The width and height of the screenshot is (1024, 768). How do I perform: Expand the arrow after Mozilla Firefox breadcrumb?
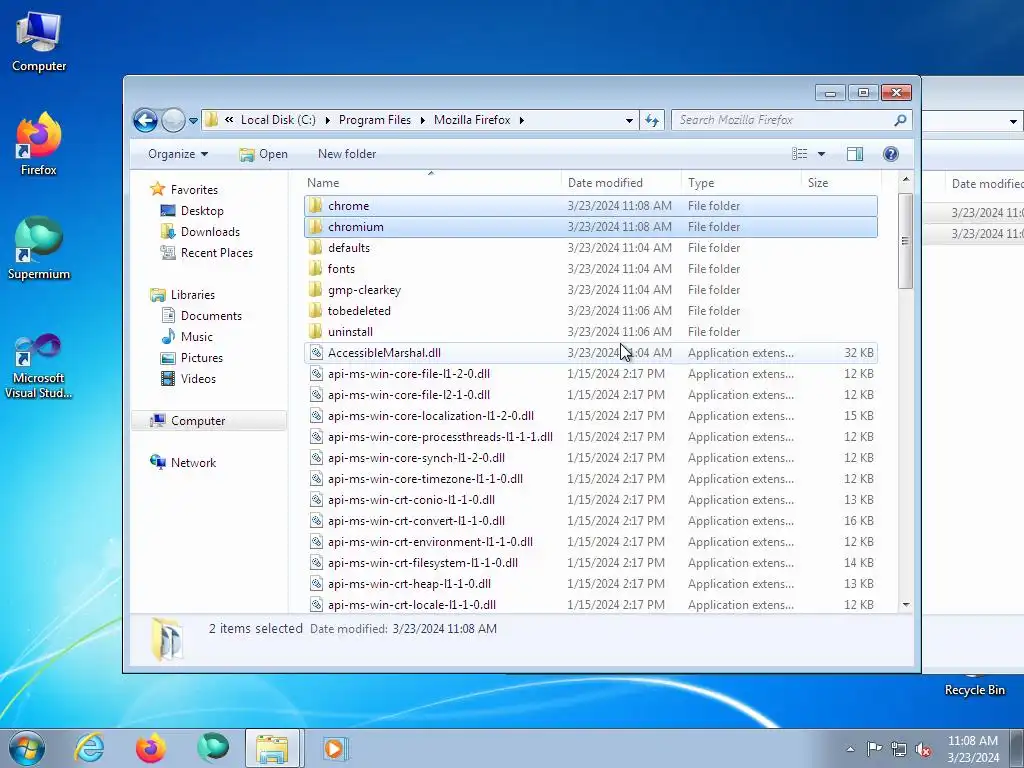(522, 120)
